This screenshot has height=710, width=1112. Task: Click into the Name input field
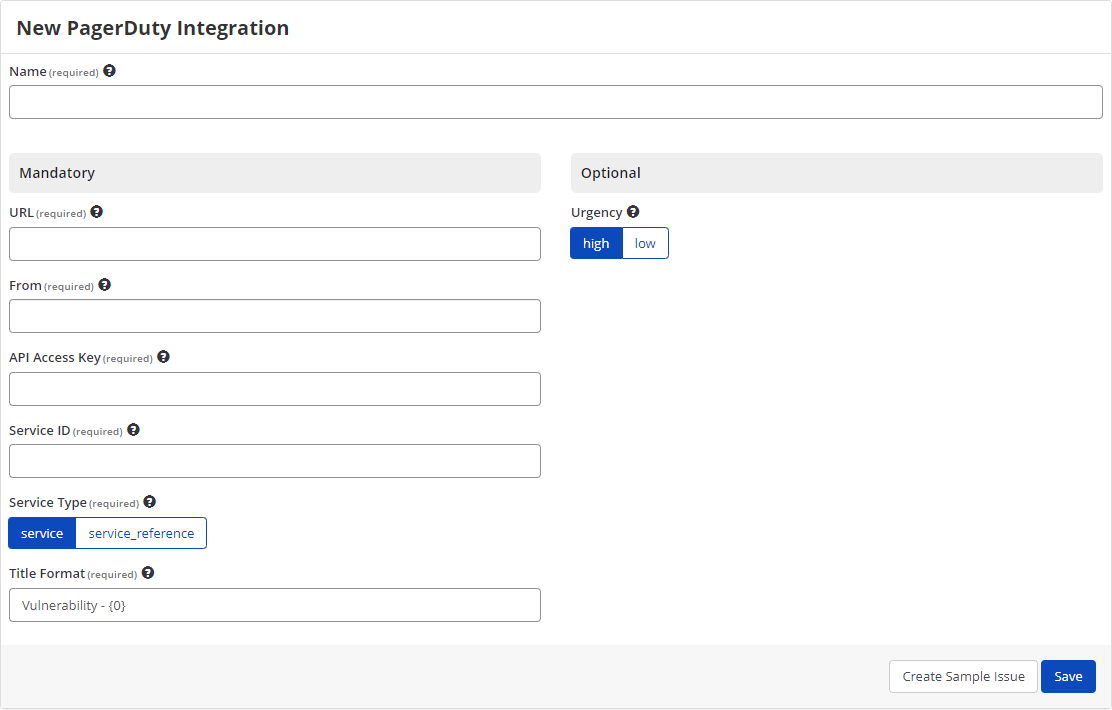pos(555,101)
